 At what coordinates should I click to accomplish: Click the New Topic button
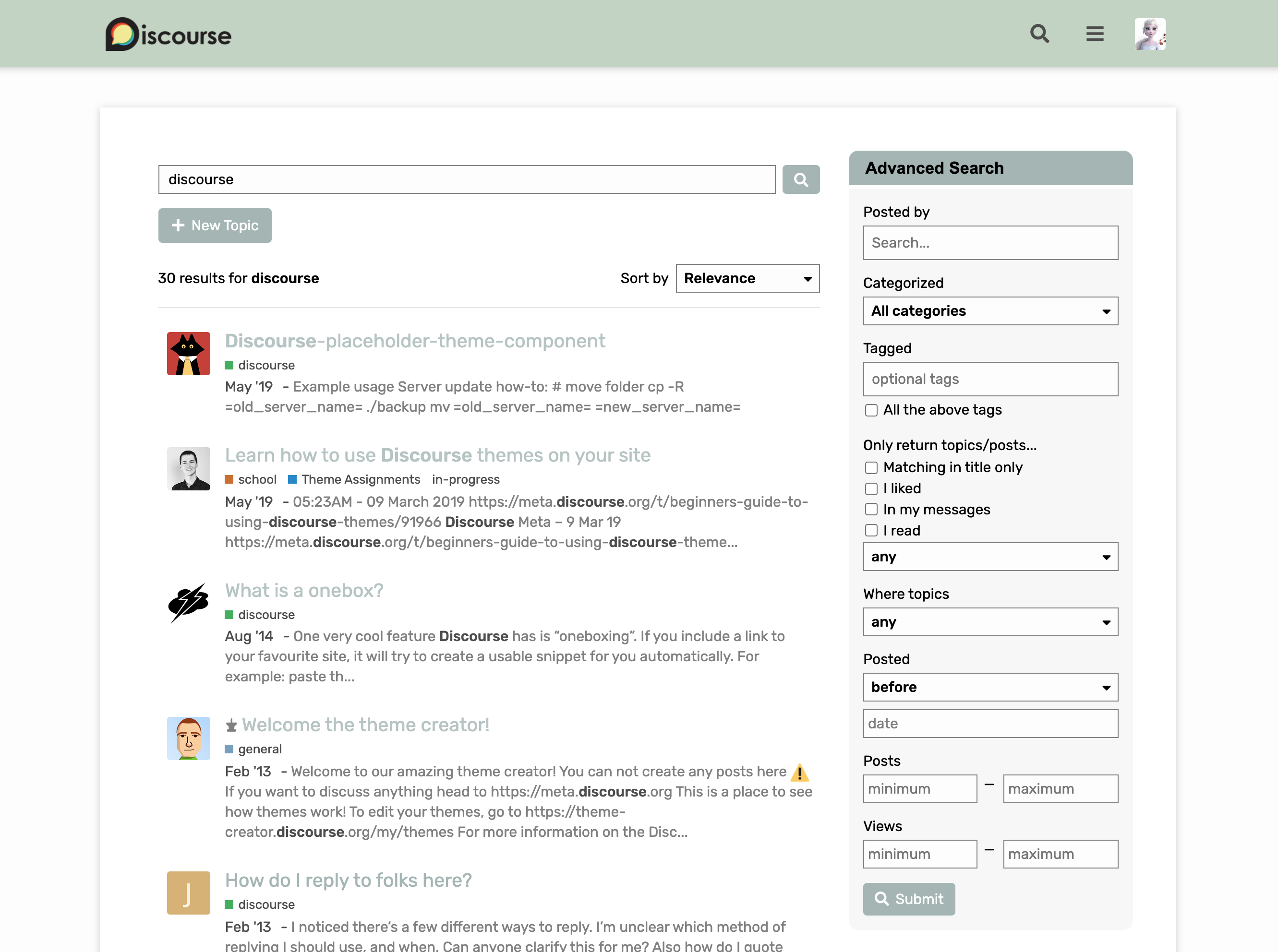(215, 226)
